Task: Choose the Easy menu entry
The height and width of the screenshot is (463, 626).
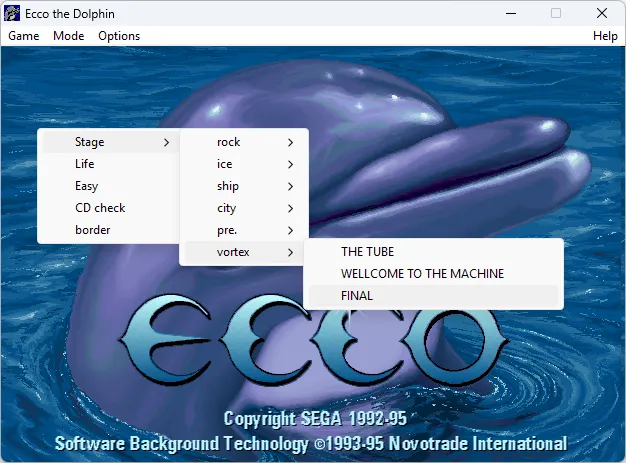Action: 109,186
